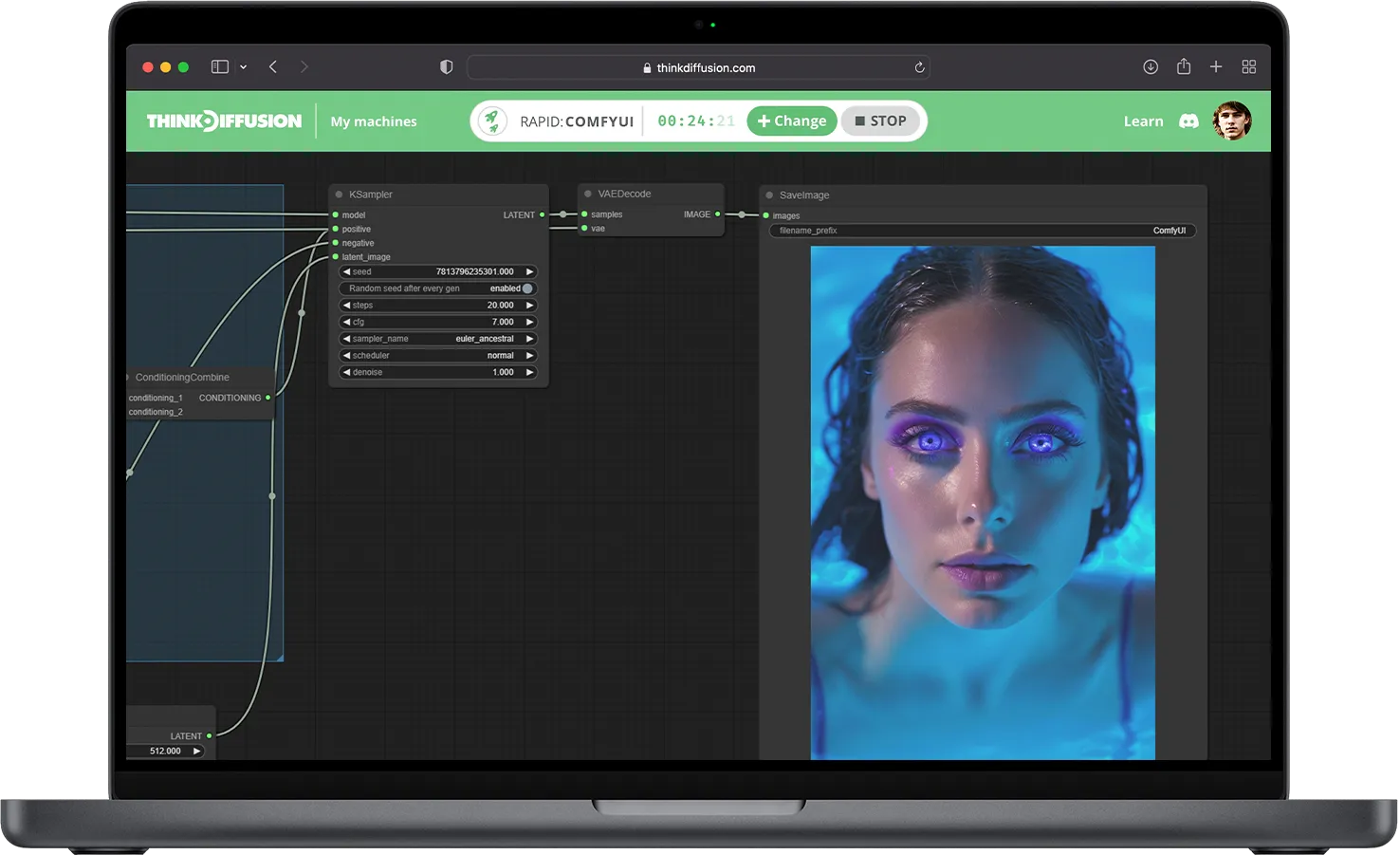Click the Change button
This screenshot has height=855, width=1400.
792,121
